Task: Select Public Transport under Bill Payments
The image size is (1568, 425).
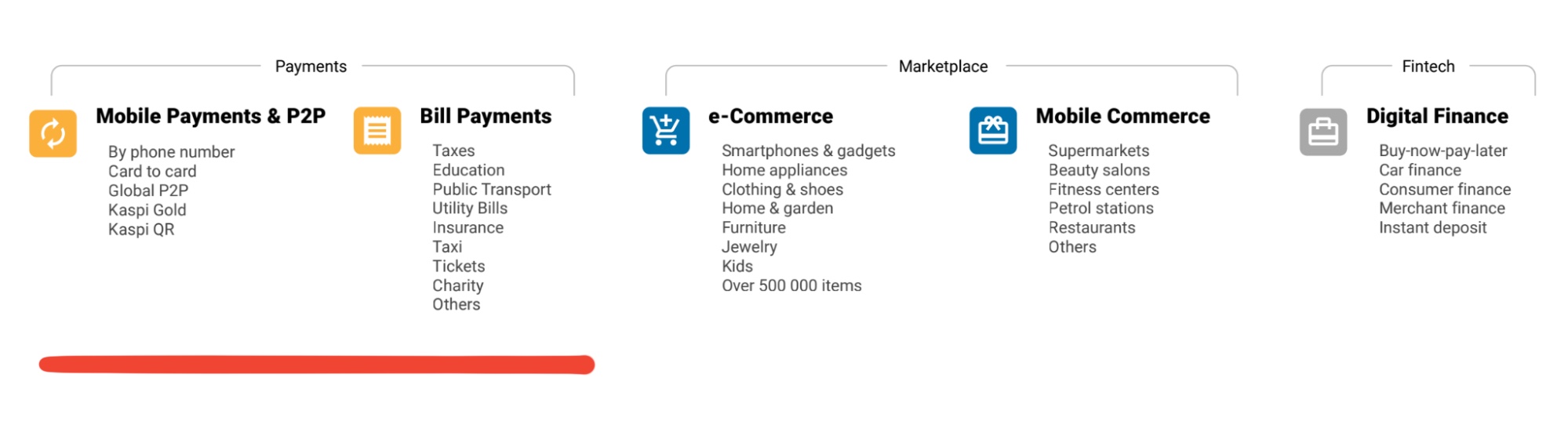Action: click(492, 190)
